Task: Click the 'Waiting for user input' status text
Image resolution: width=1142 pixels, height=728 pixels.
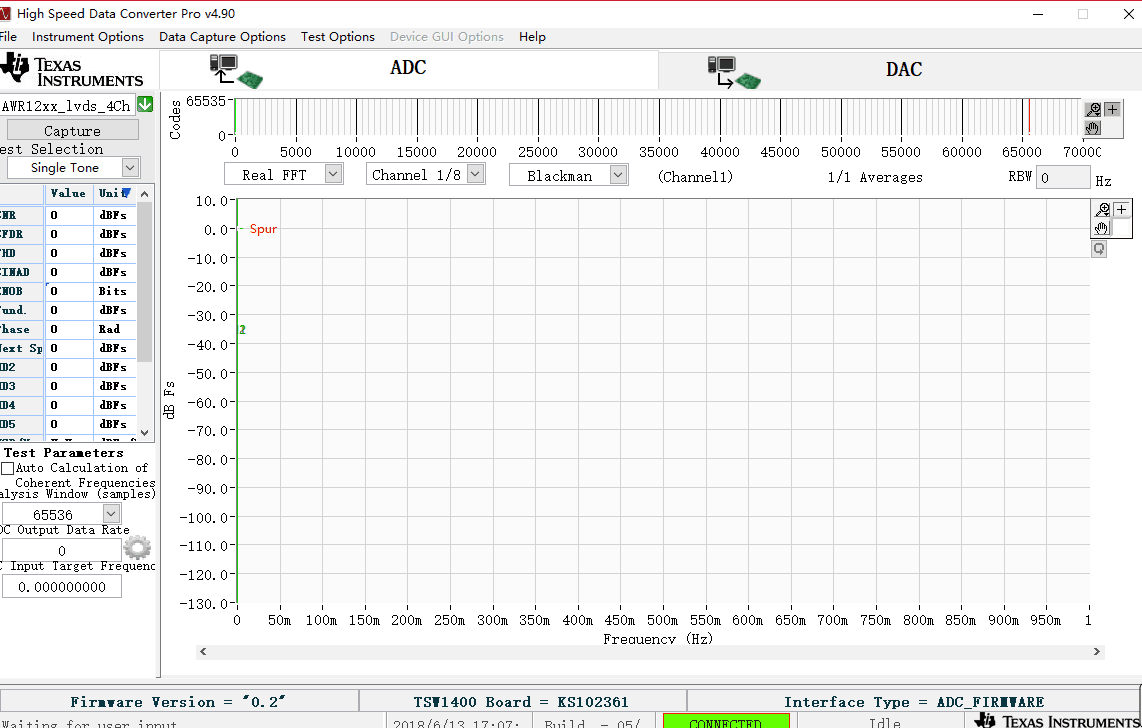Action: click(x=88, y=724)
